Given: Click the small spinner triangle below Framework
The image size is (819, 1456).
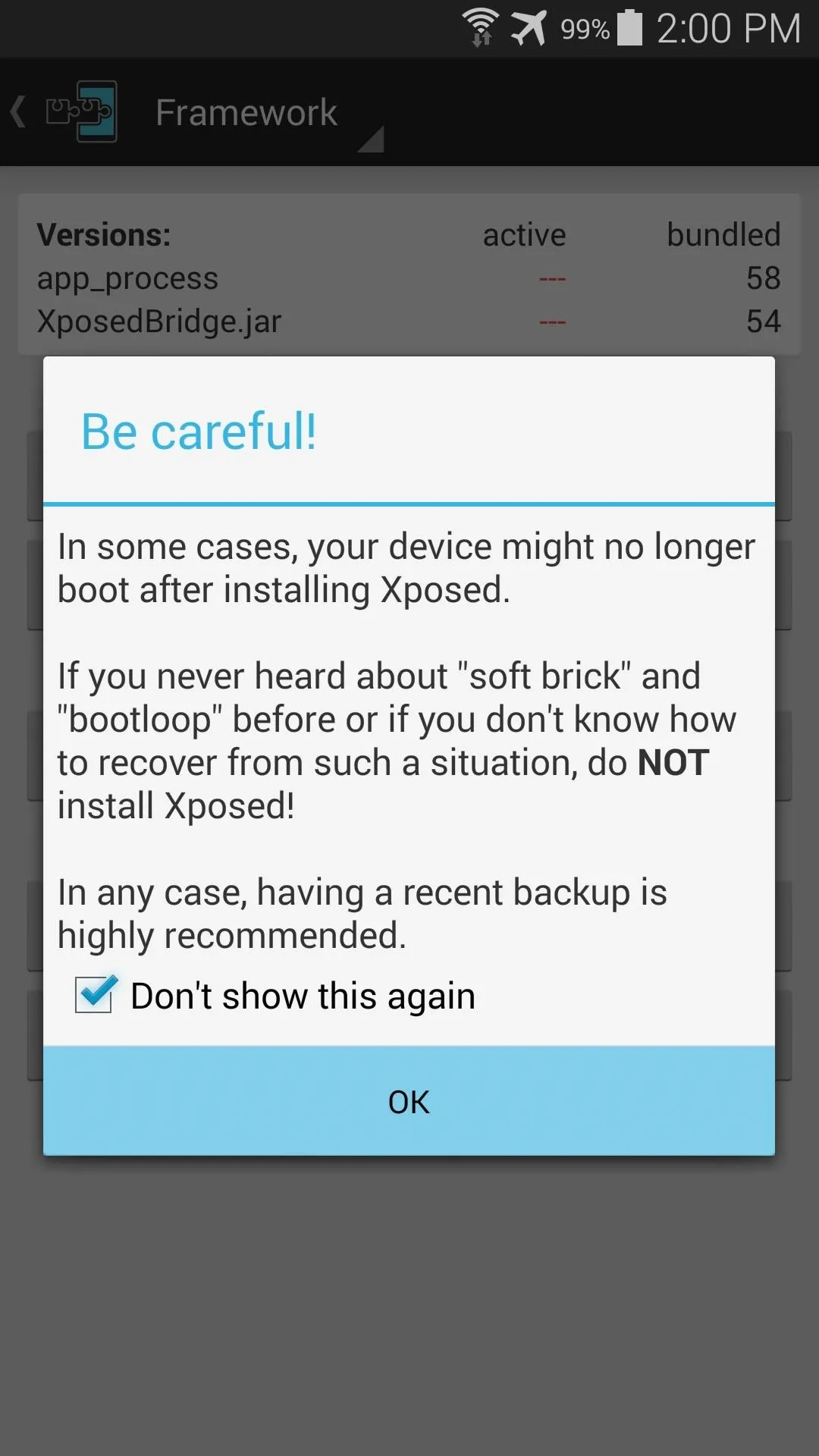Looking at the screenshot, I should (x=371, y=140).
